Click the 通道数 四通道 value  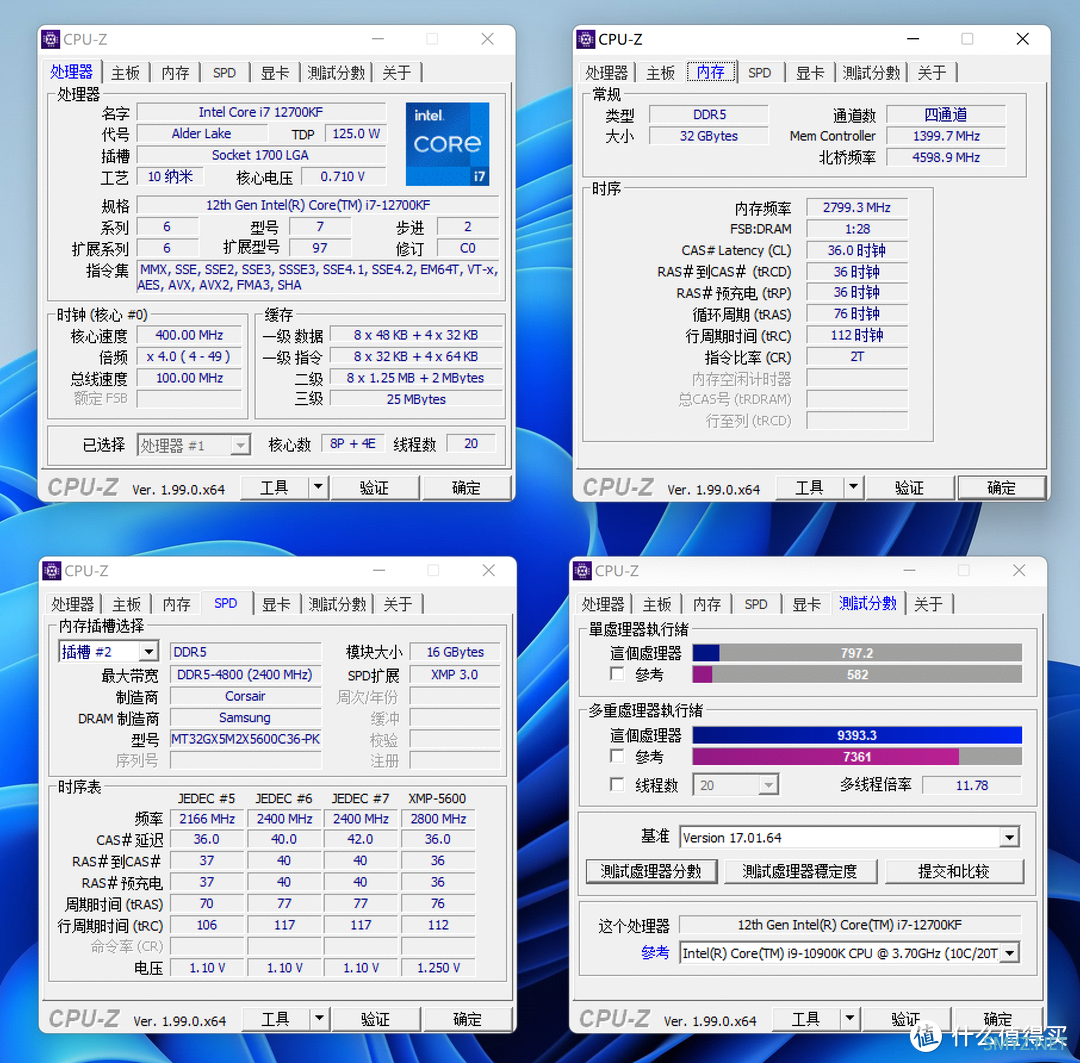(946, 114)
